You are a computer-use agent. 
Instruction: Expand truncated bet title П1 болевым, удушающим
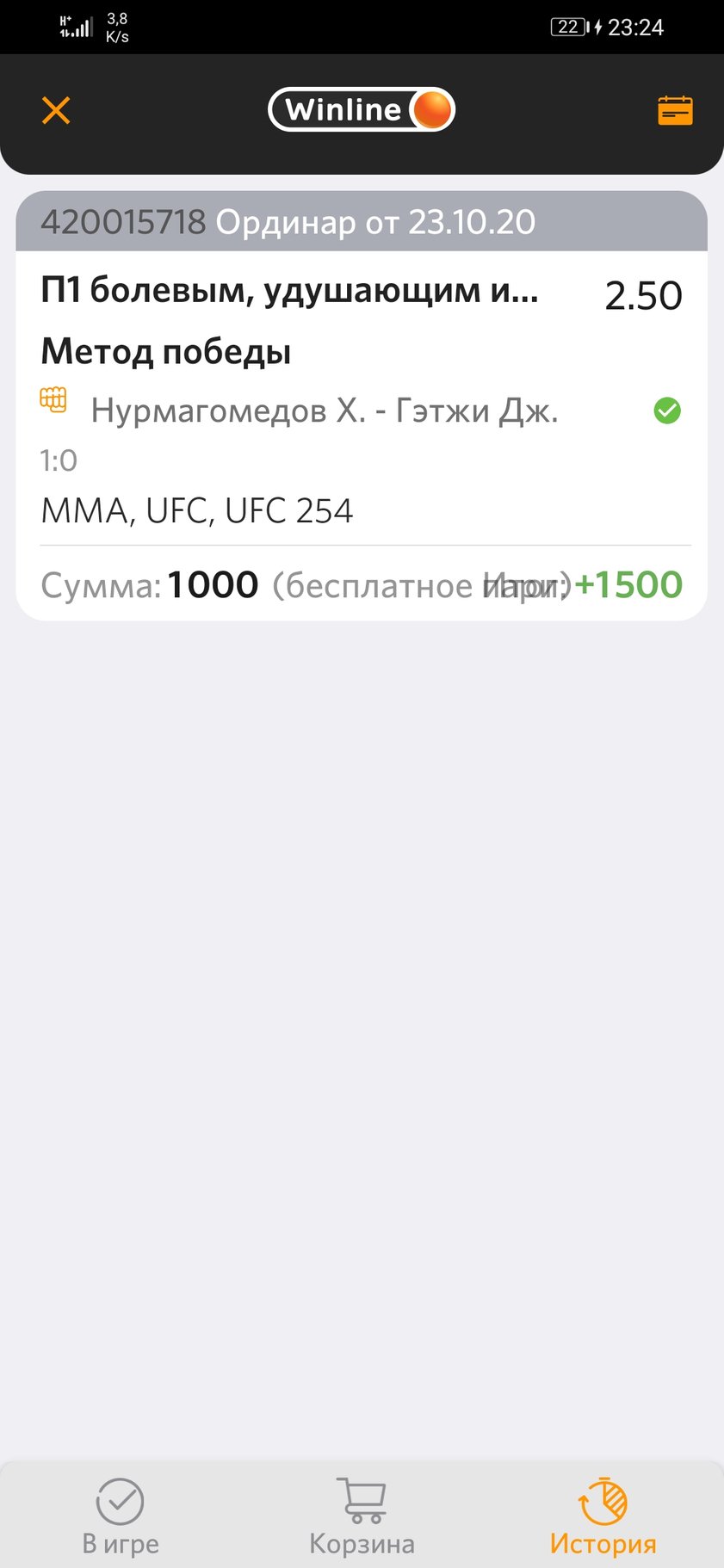coord(289,291)
